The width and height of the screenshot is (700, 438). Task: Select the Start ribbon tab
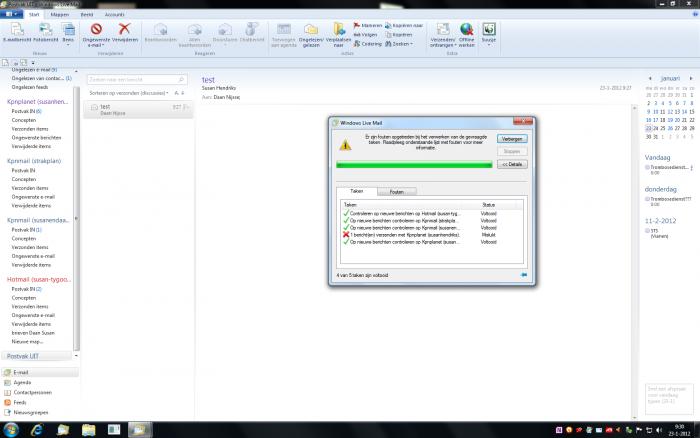[34, 15]
